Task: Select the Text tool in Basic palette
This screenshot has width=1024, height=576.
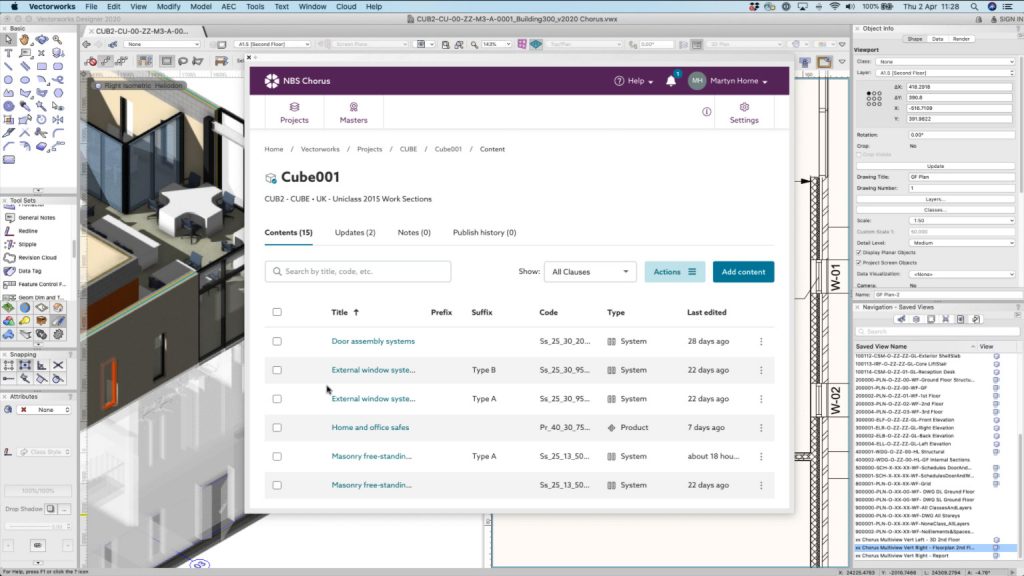Action: (8, 53)
